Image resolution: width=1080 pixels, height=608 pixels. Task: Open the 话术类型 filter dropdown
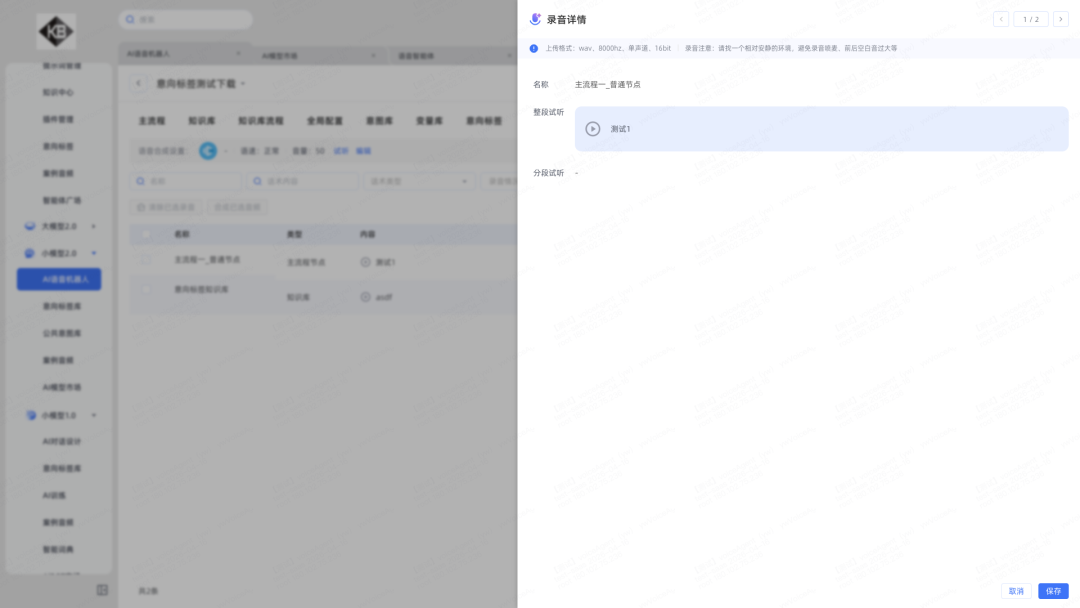[x=420, y=181]
